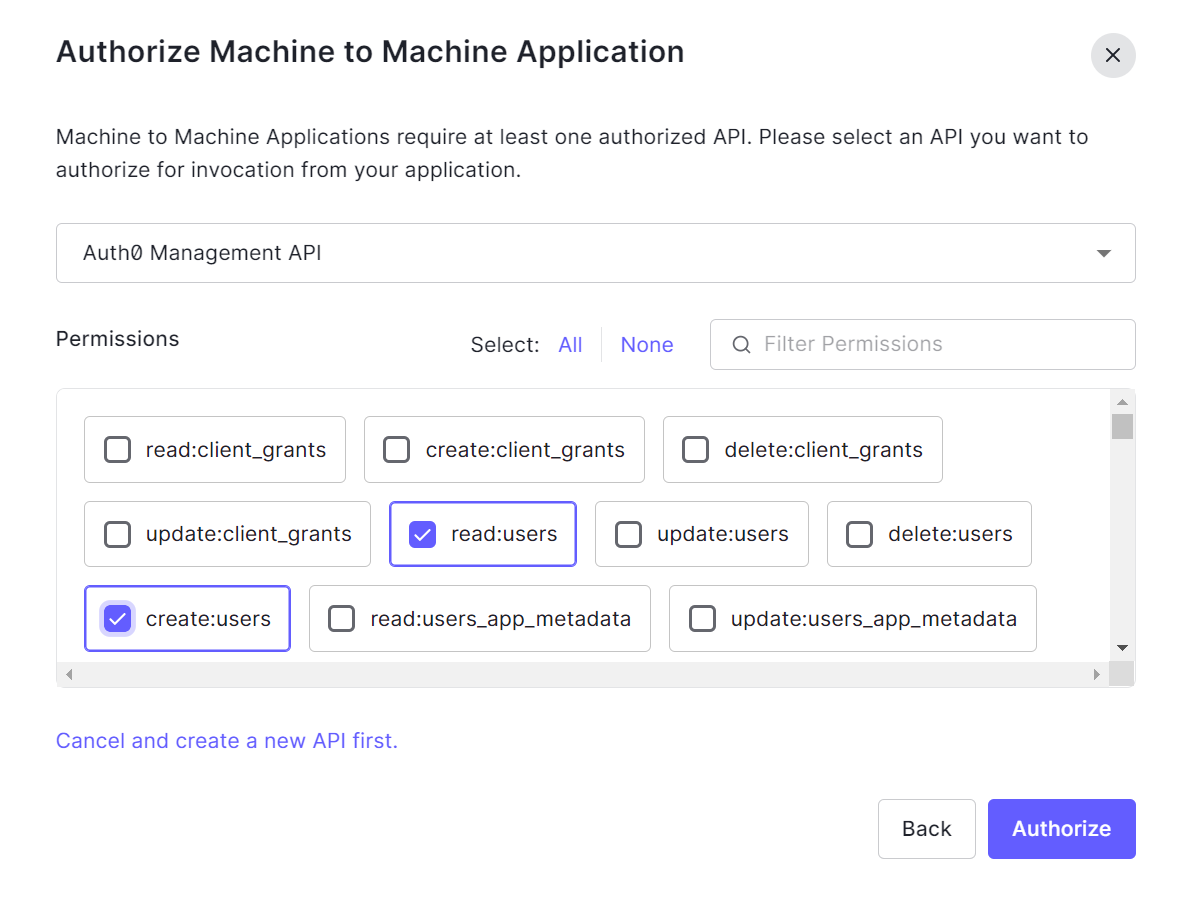Image resolution: width=1187 pixels, height=909 pixels.
Task: Click the search magnifier icon
Action: click(x=741, y=344)
